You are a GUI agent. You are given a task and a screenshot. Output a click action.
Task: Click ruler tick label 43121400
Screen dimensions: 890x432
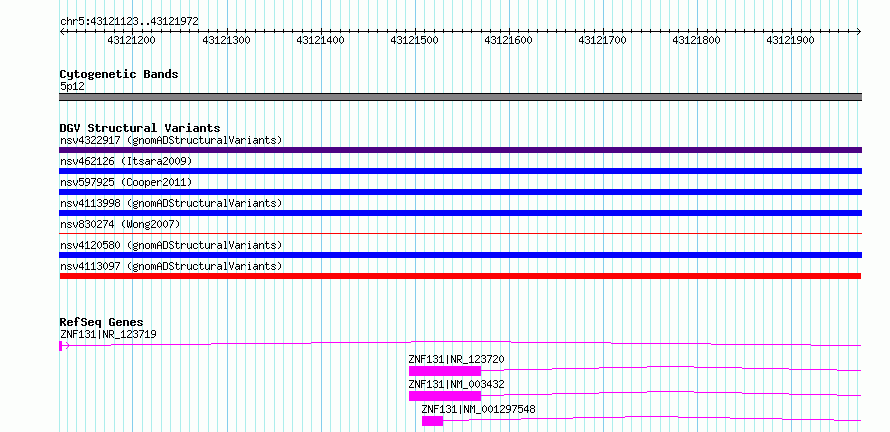coord(320,40)
